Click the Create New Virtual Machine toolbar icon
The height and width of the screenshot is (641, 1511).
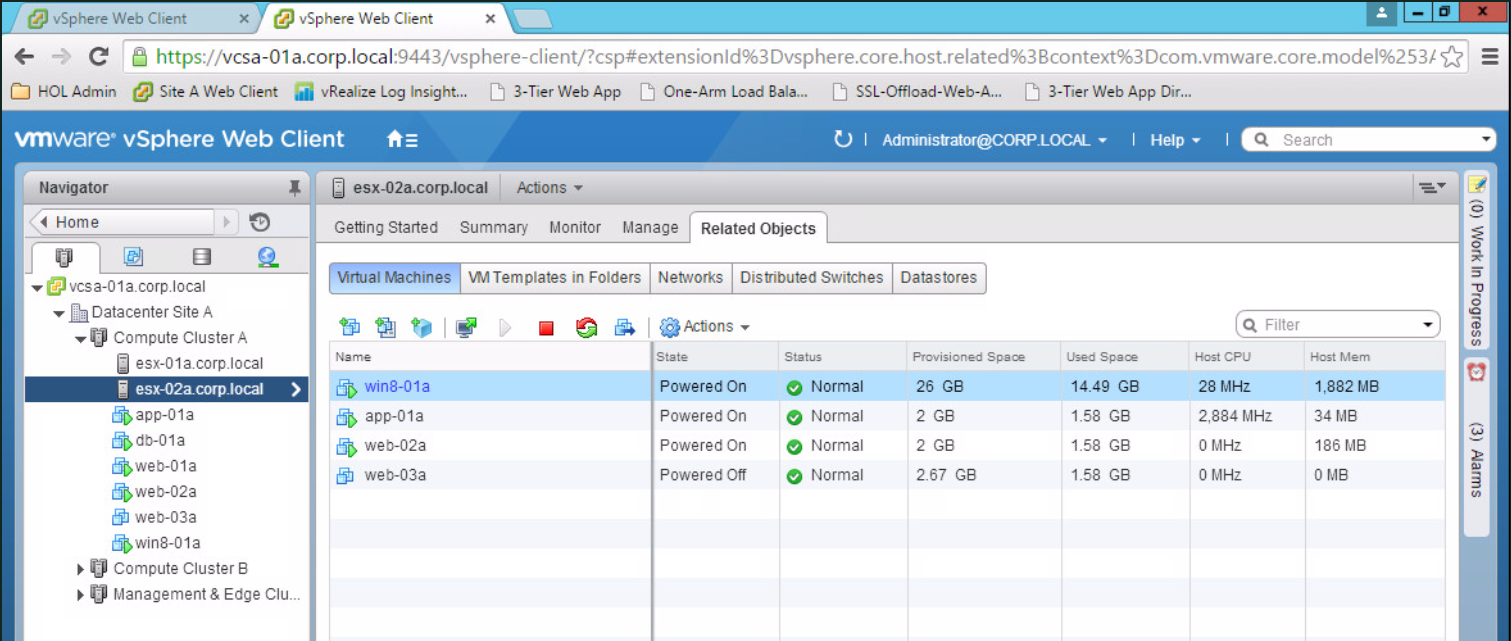[x=349, y=327]
